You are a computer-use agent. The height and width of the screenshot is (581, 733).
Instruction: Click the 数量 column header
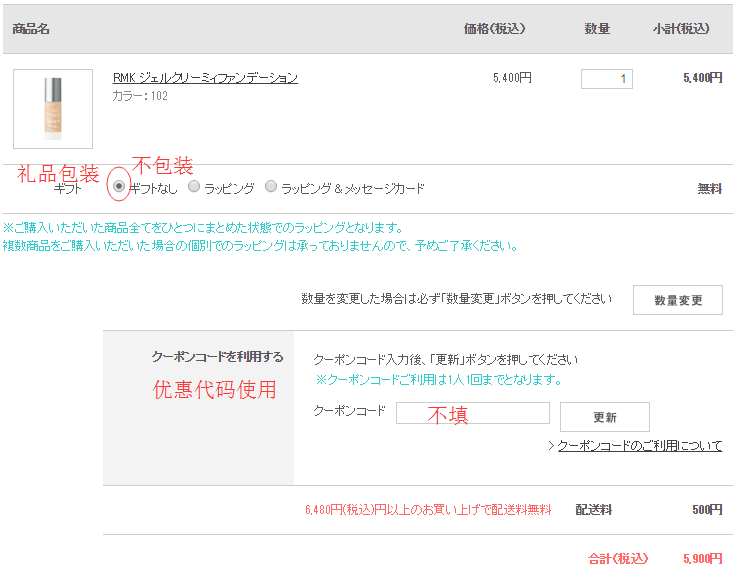(x=597, y=29)
